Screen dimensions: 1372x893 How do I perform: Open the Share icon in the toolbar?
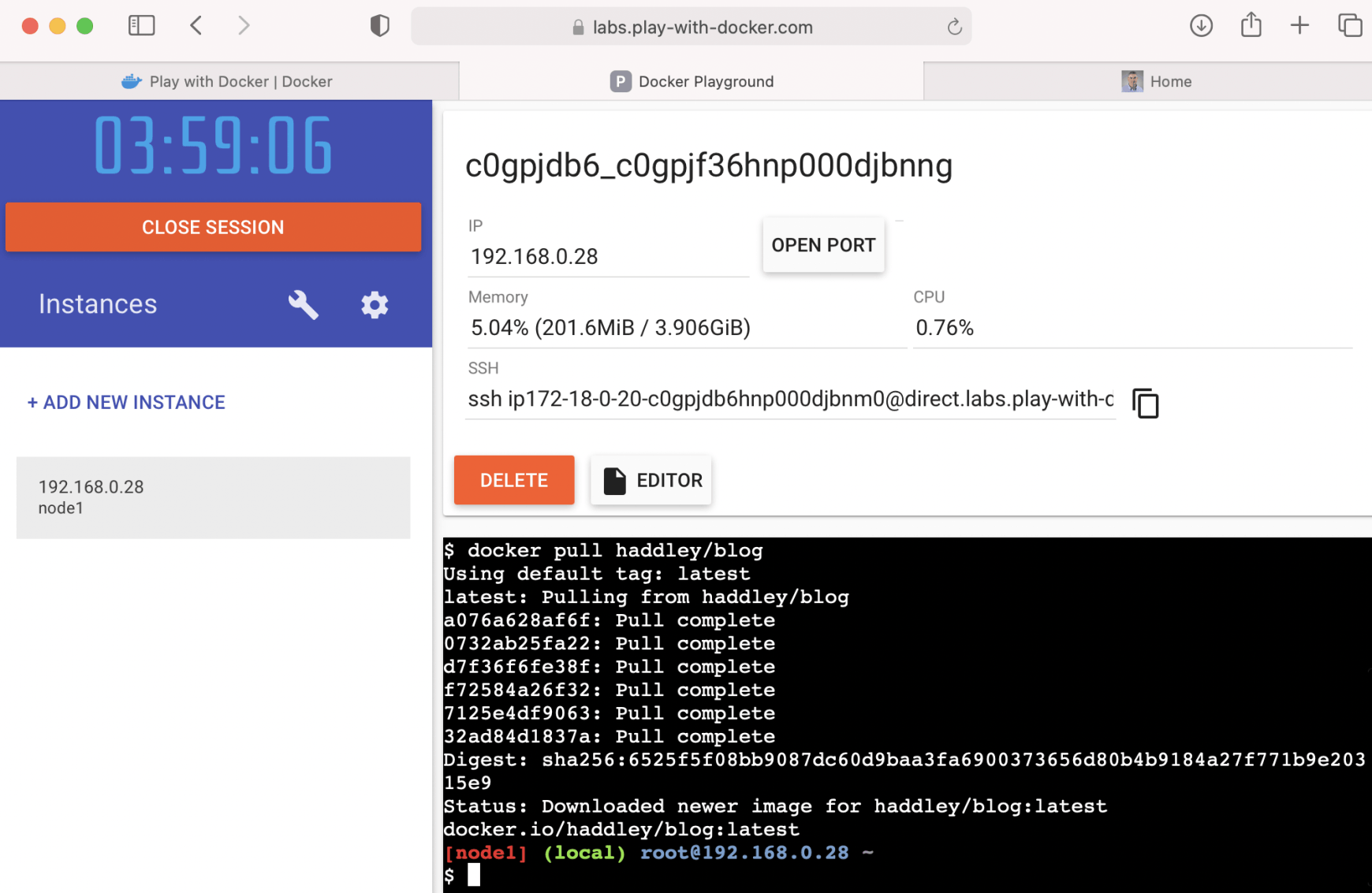coord(1251,25)
